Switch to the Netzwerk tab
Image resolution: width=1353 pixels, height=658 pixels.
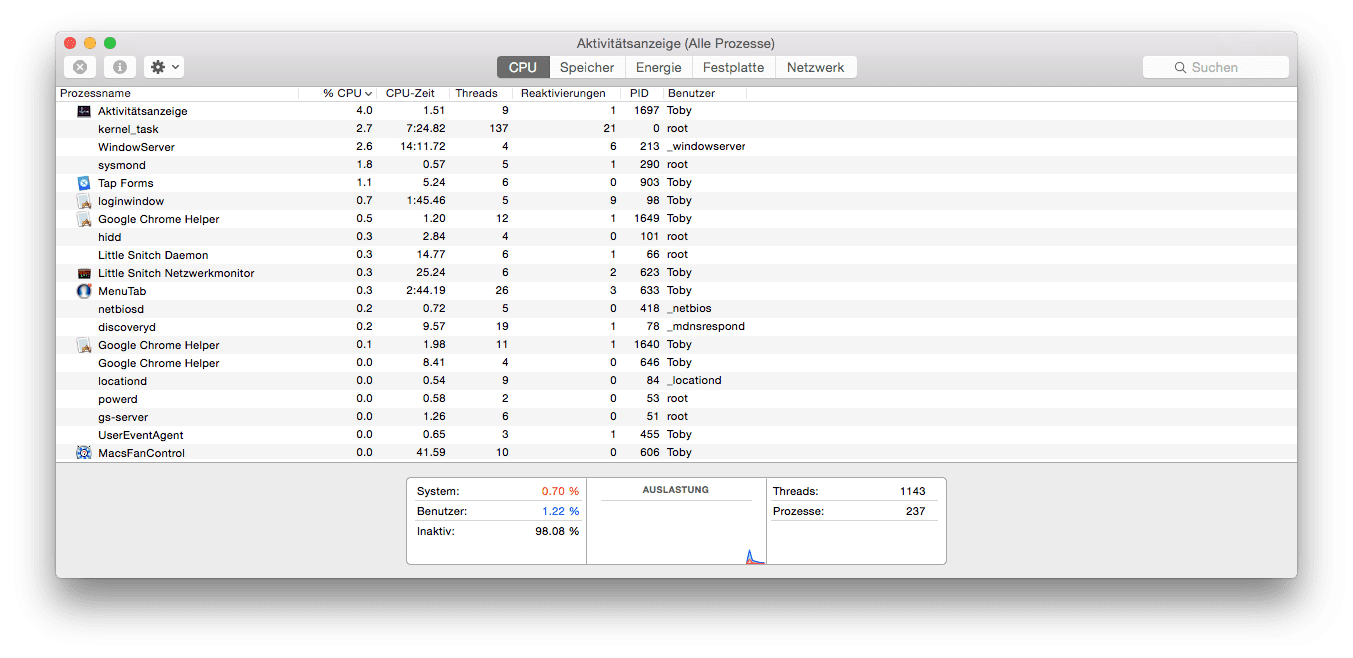tap(816, 67)
